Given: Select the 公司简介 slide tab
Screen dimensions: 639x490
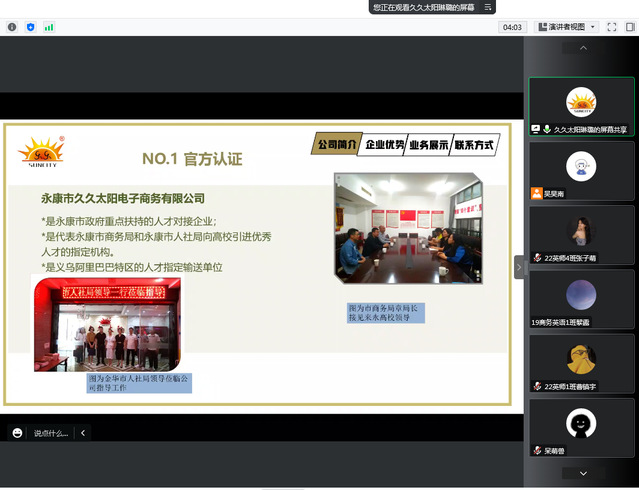Looking at the screenshot, I should (x=337, y=144).
